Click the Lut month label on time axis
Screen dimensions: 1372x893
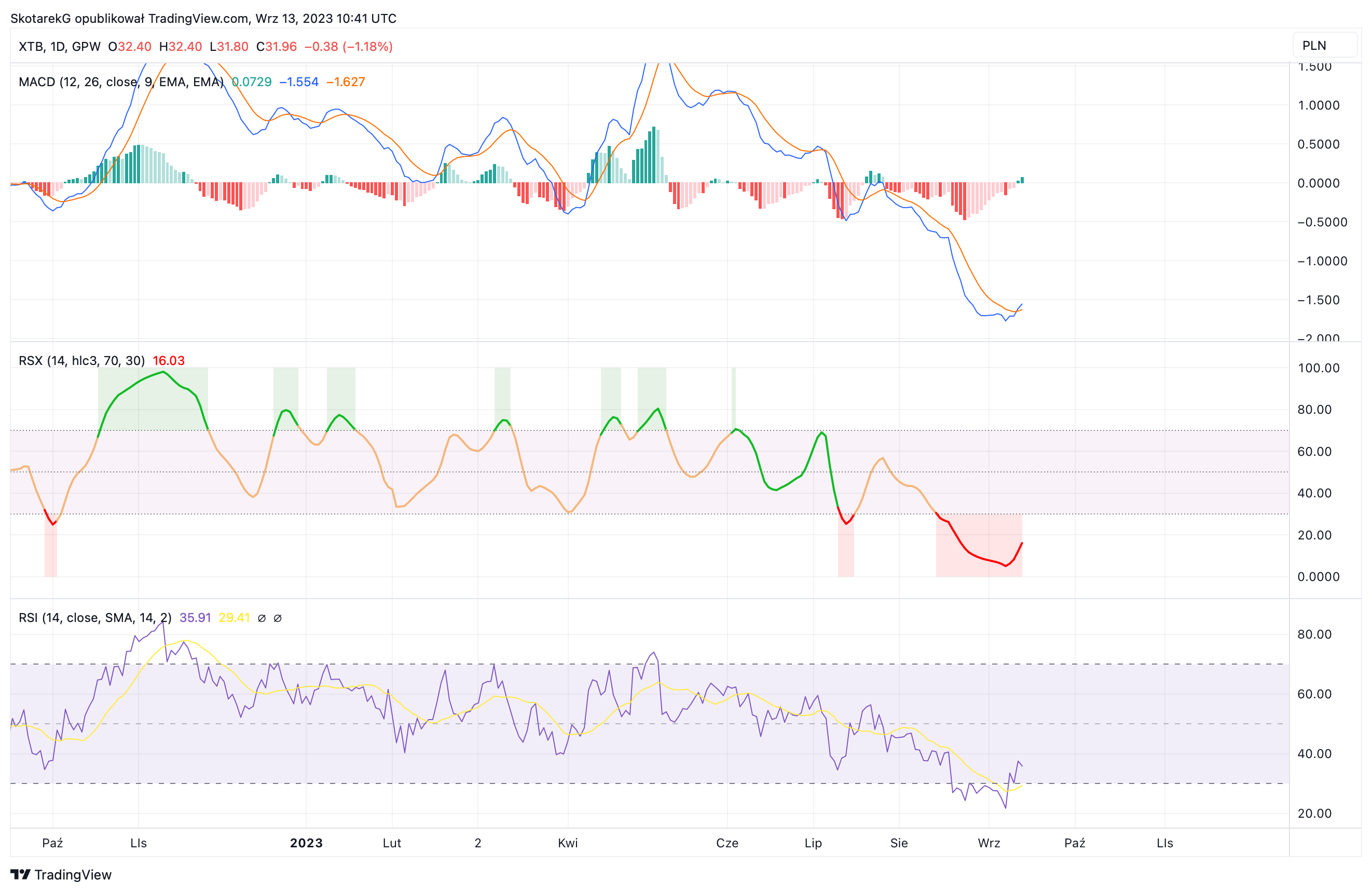(392, 843)
